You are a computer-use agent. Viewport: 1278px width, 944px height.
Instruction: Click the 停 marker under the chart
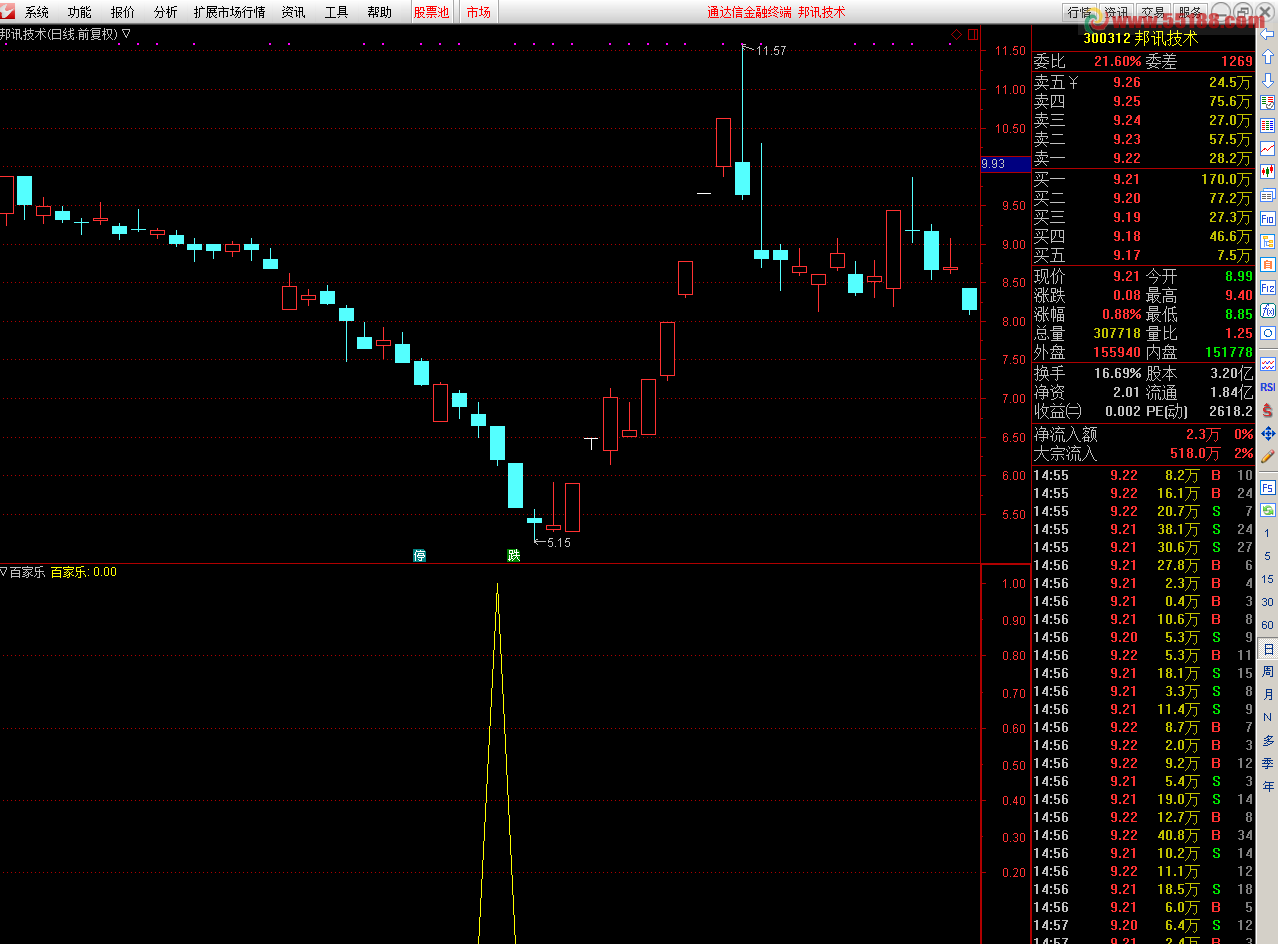coord(420,555)
